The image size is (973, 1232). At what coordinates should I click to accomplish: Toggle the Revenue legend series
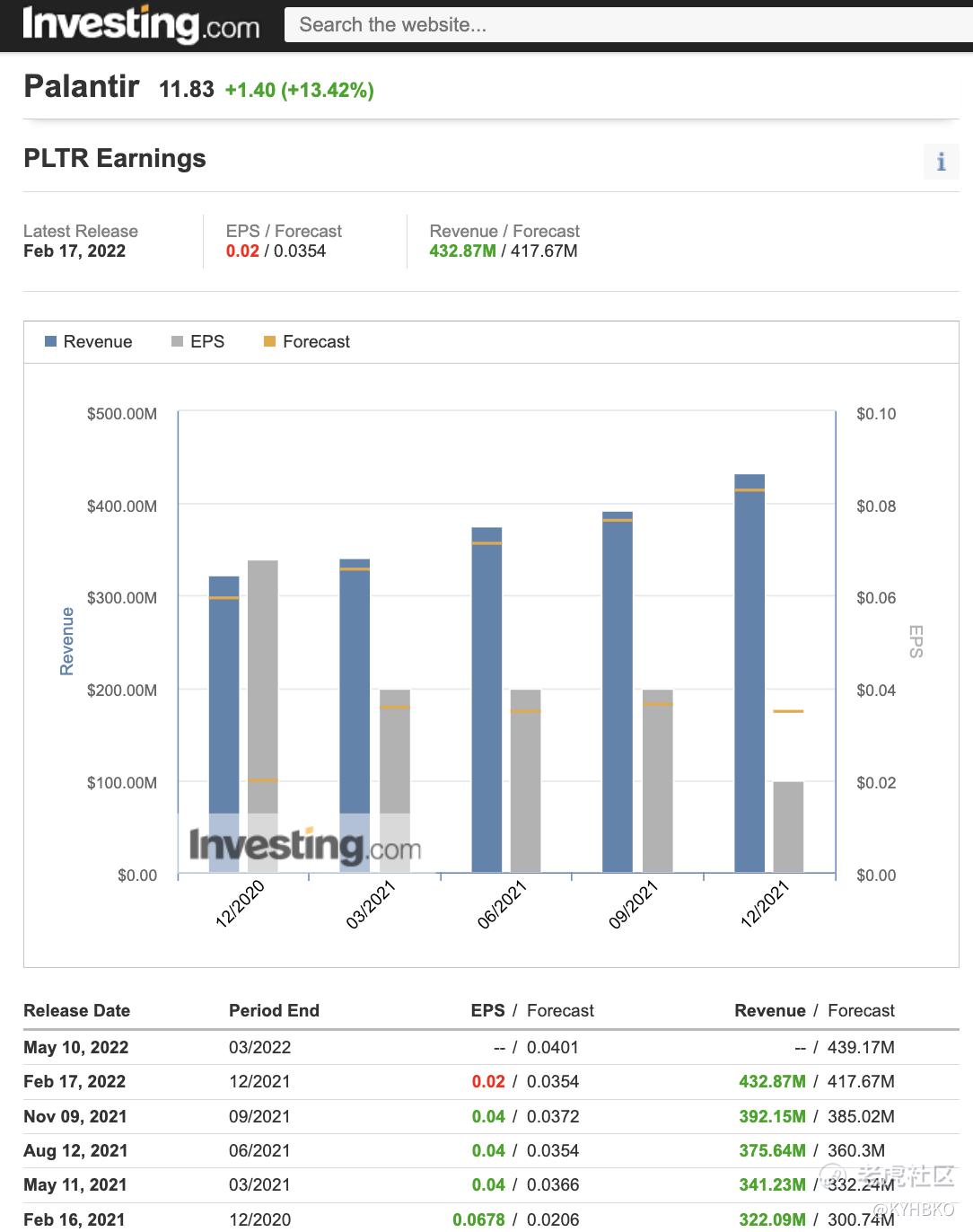click(88, 341)
